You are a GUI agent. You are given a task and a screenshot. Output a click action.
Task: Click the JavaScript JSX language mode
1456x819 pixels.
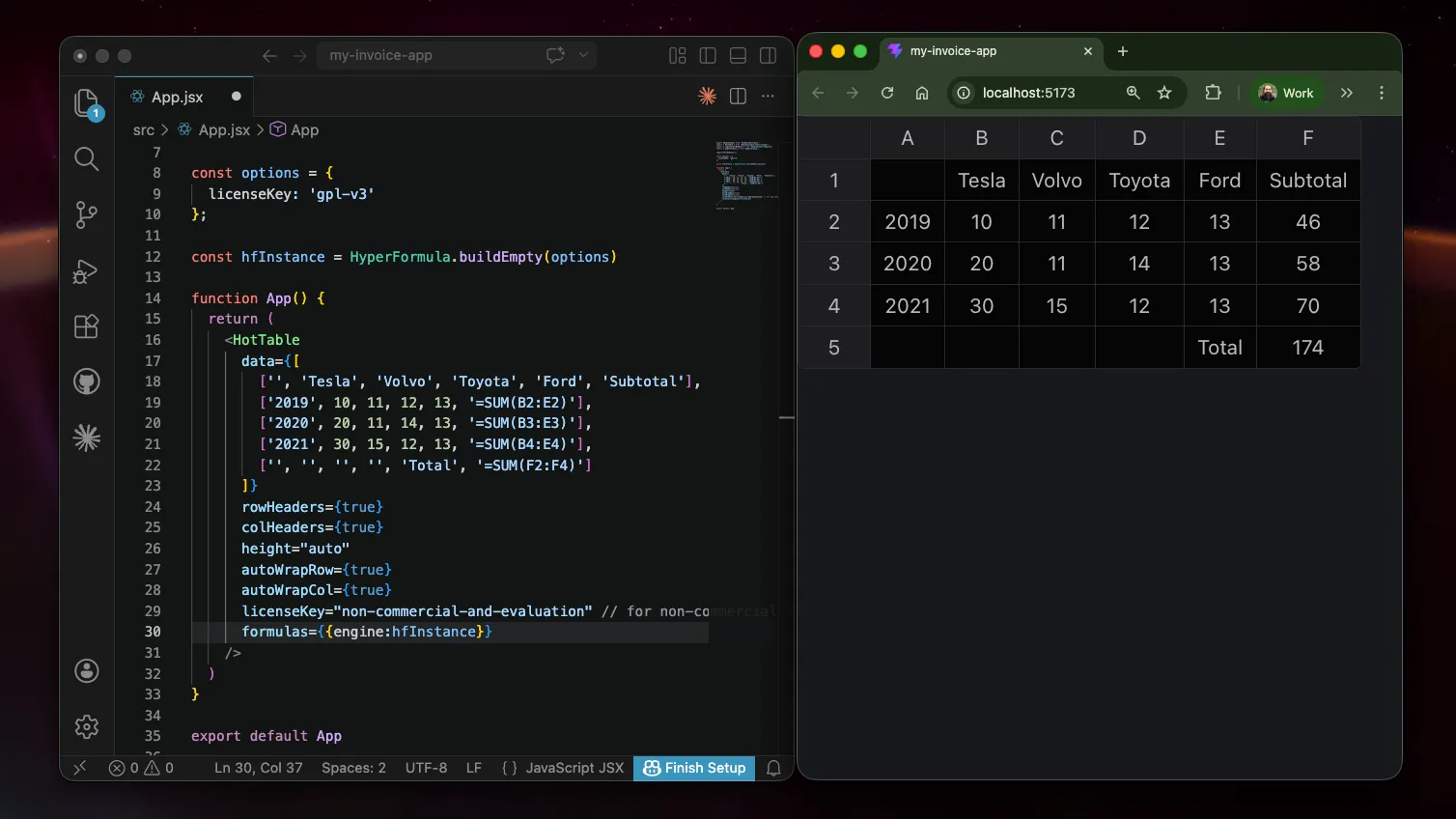pos(574,768)
